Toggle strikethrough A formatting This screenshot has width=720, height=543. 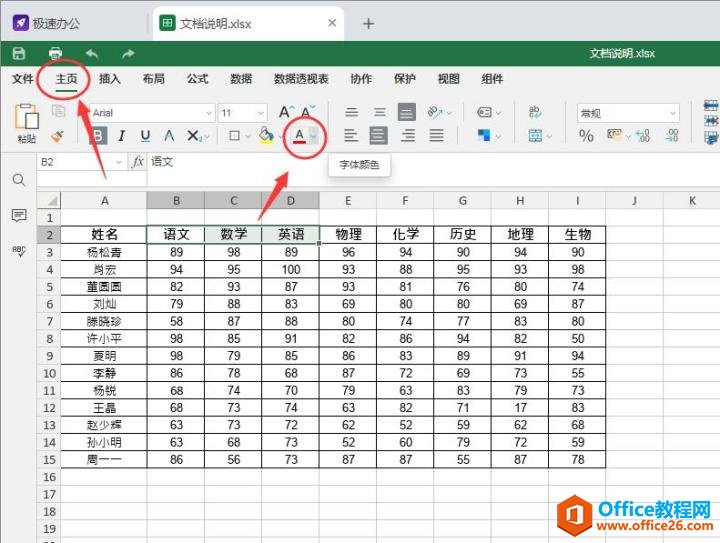(169, 136)
